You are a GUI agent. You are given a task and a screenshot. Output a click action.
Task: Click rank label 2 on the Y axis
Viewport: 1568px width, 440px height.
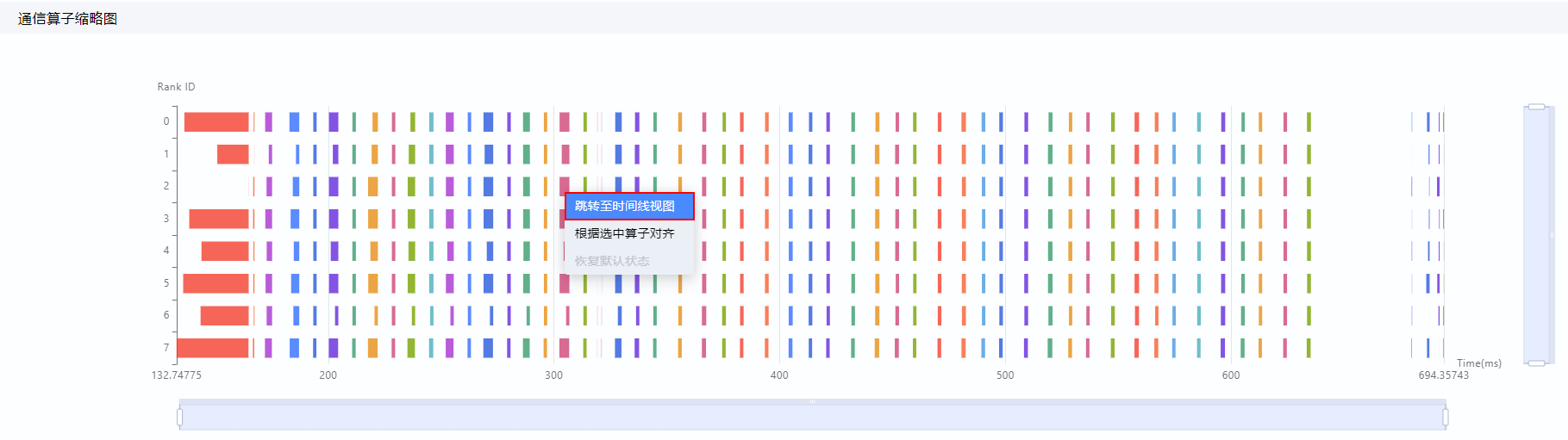(x=166, y=186)
